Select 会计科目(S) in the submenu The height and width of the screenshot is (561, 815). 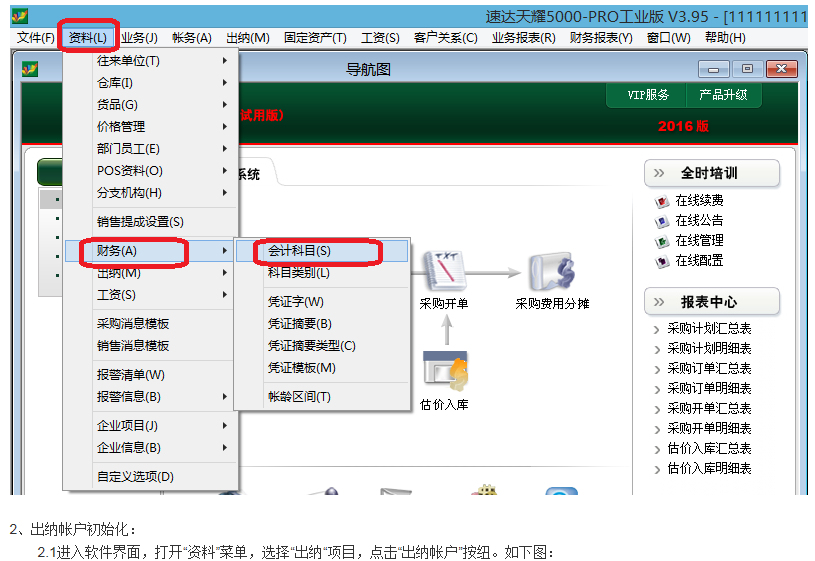coord(322,251)
